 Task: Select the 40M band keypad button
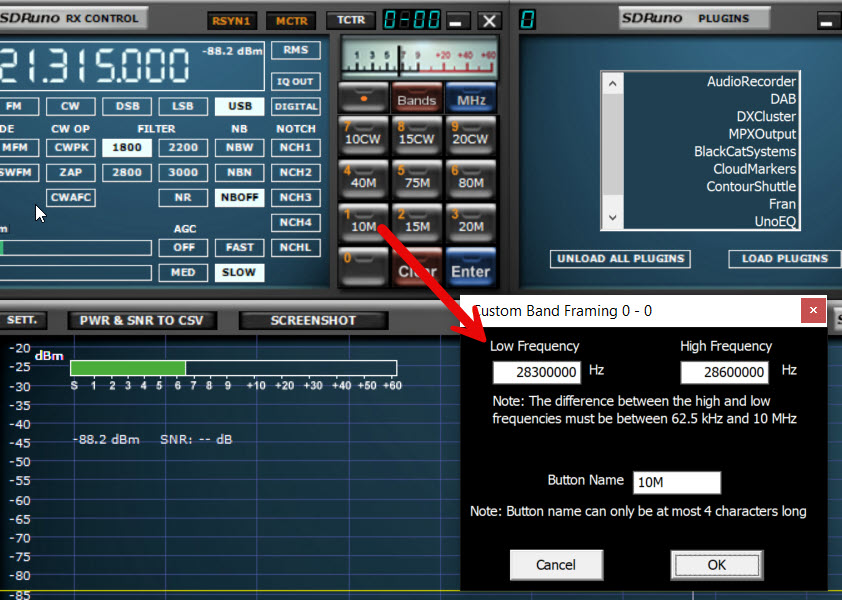pos(363,179)
